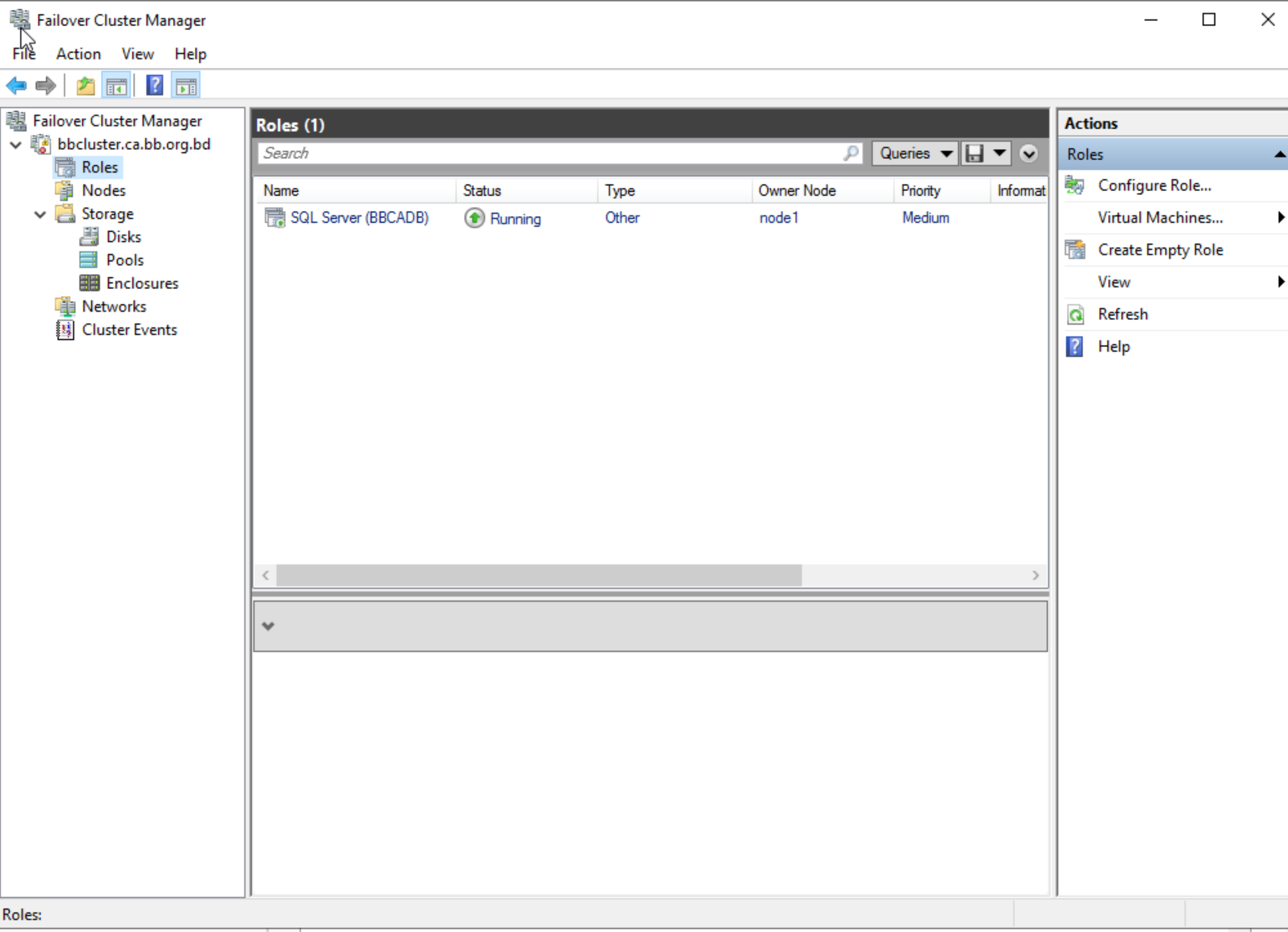The width and height of the screenshot is (1288, 932).
Task: Click the bbcluster.ca.bb.org.bd cluster icon
Action: [41, 144]
